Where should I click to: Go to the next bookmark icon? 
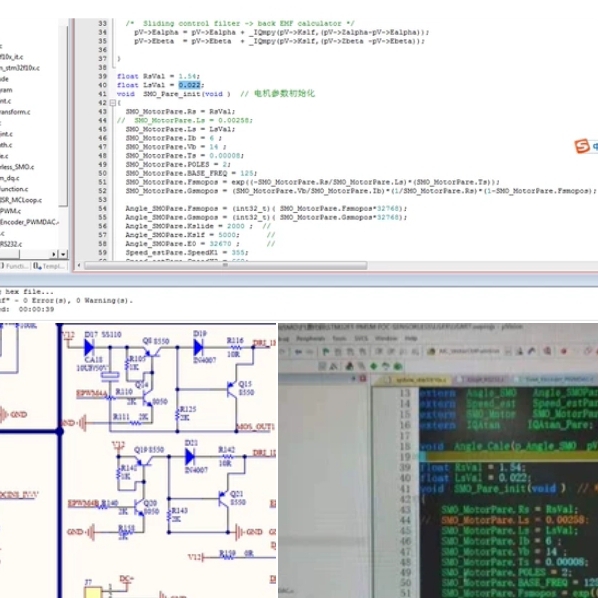click(x=350, y=352)
